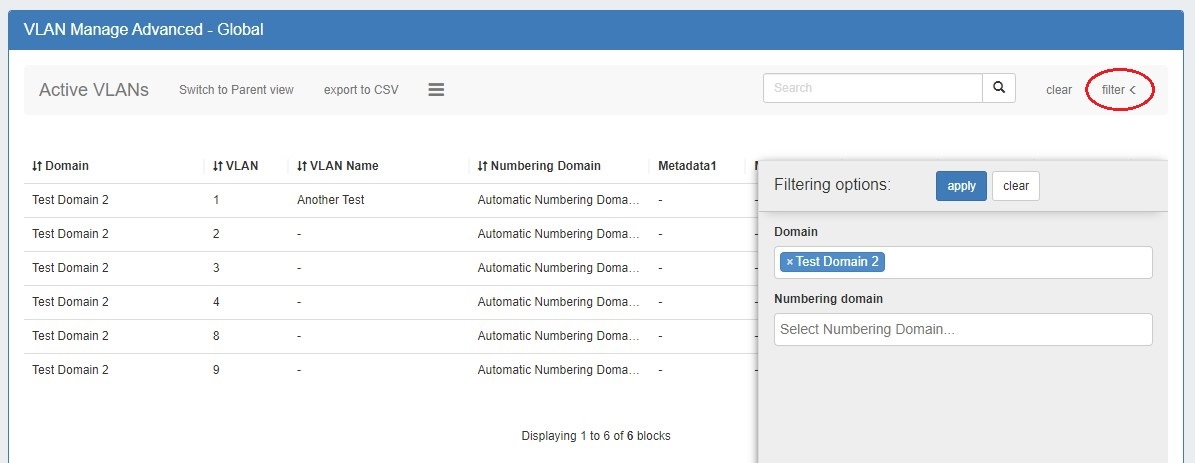1195x463 pixels.
Task: Collapse the filter panel toggle
Action: tap(1119, 90)
